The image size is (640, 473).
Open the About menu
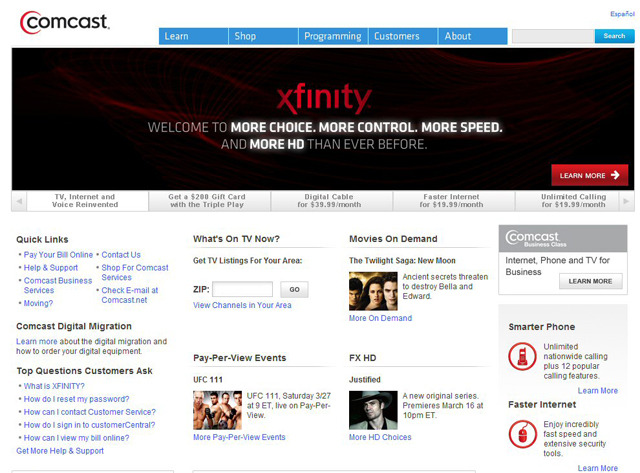tap(473, 36)
